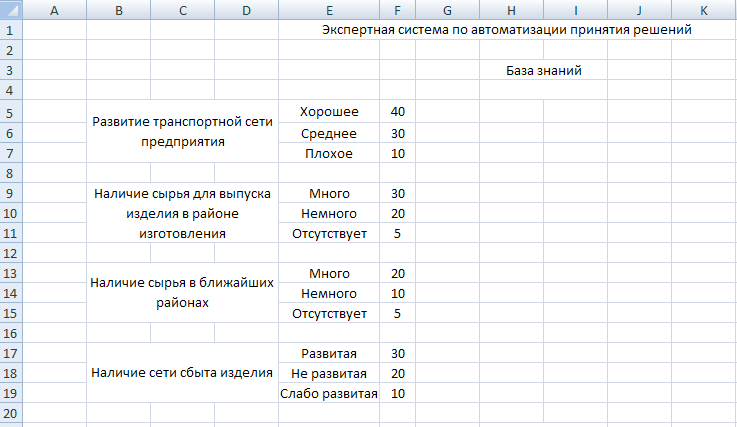Screen dimensions: 737x427
Task: Click value 30 in row 9
Action: 398,193
